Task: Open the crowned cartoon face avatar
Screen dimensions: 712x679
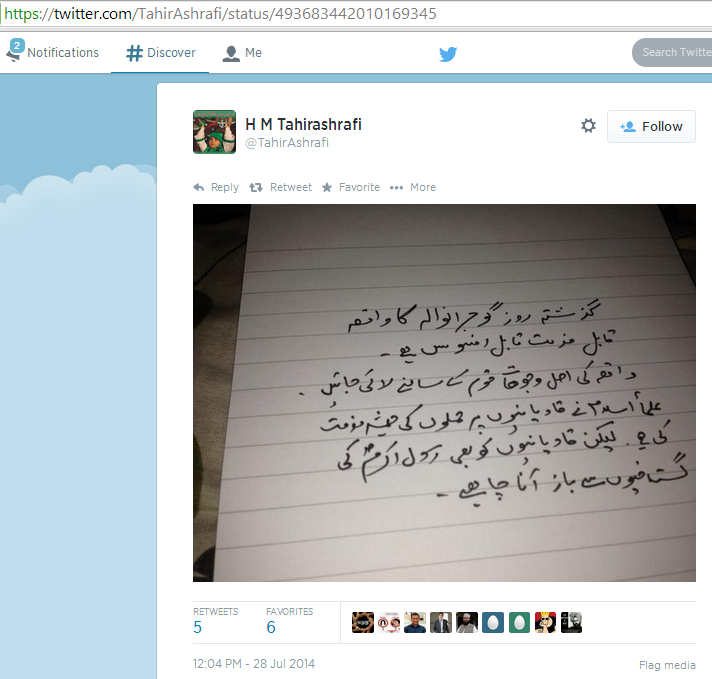Action: tap(545, 622)
